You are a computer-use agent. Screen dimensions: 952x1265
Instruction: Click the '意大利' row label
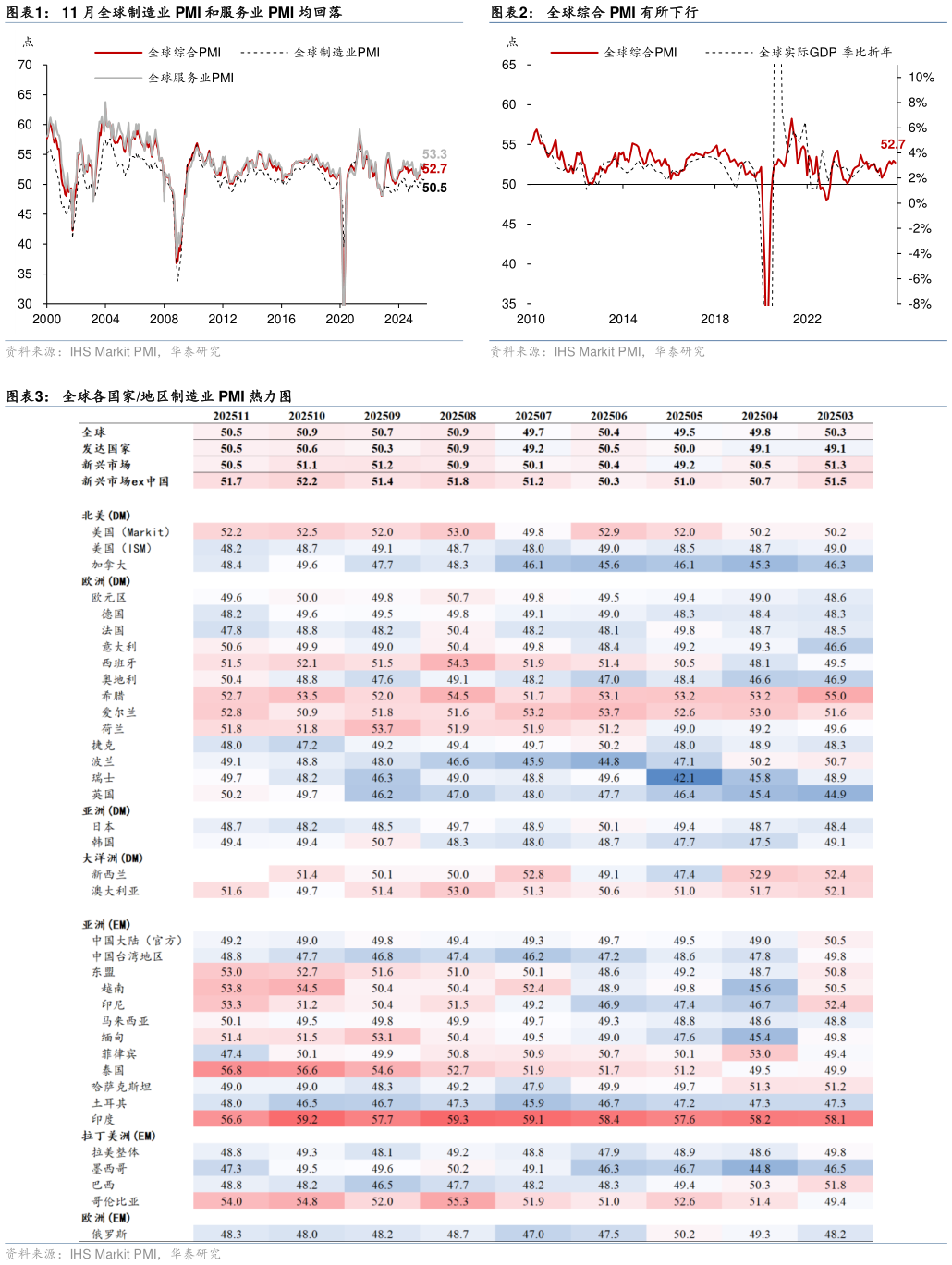click(x=119, y=647)
